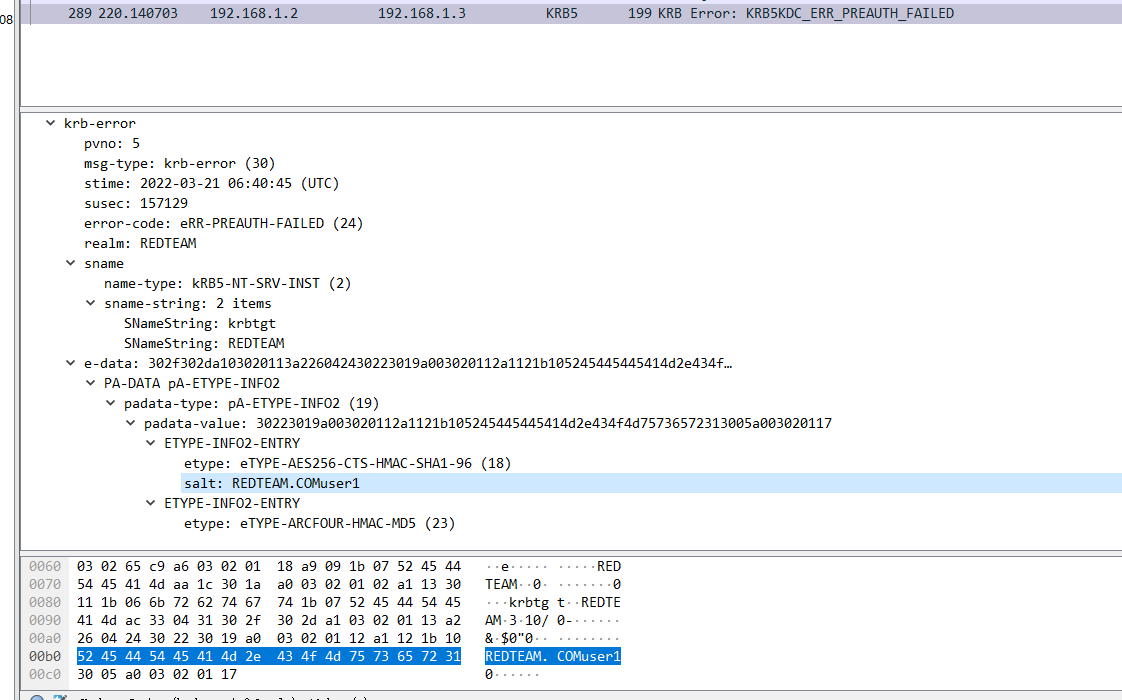Click ASCII text krbtg t REDTE
This screenshot has height=700, width=1122.
[x=552, y=603]
